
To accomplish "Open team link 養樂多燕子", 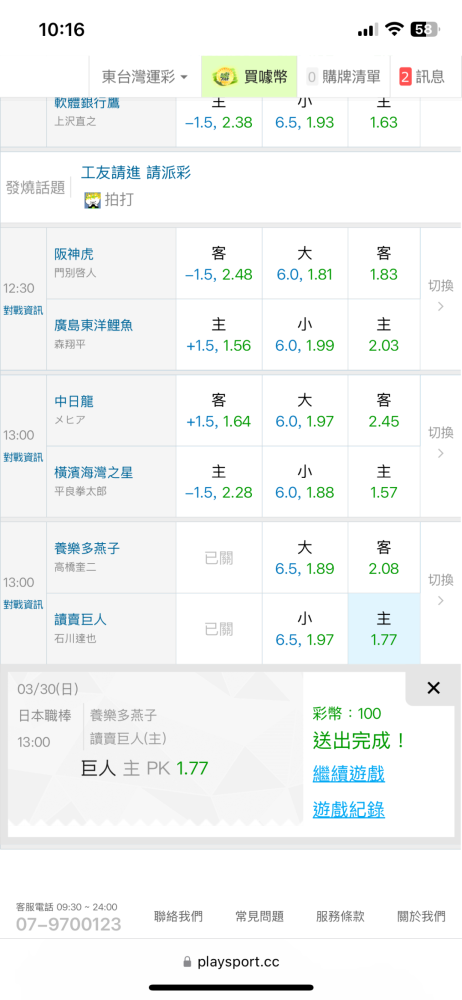I will 87,548.
